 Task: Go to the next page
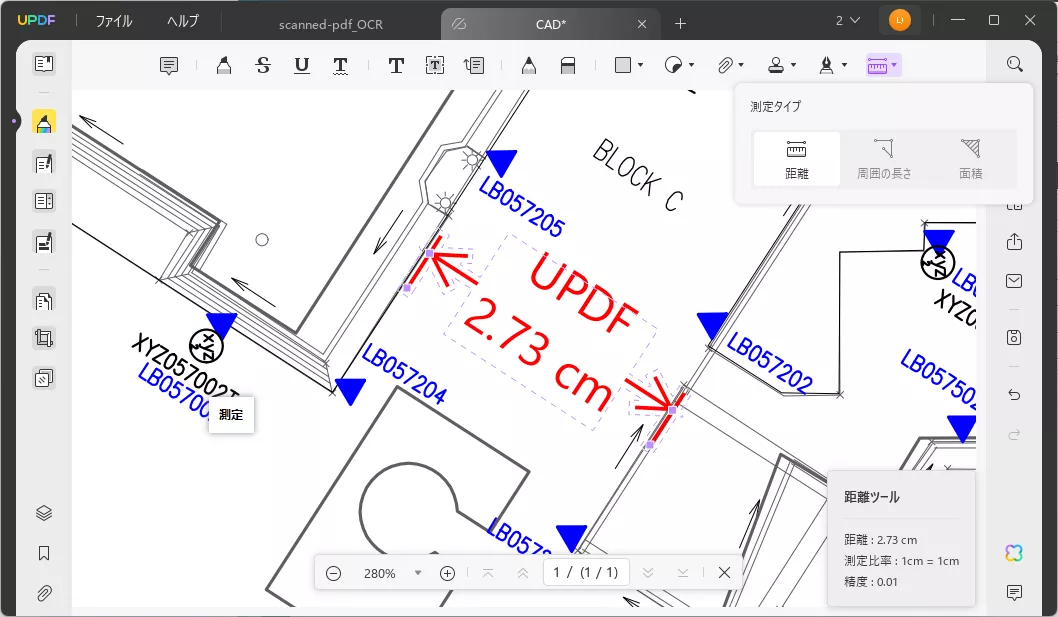[648, 573]
